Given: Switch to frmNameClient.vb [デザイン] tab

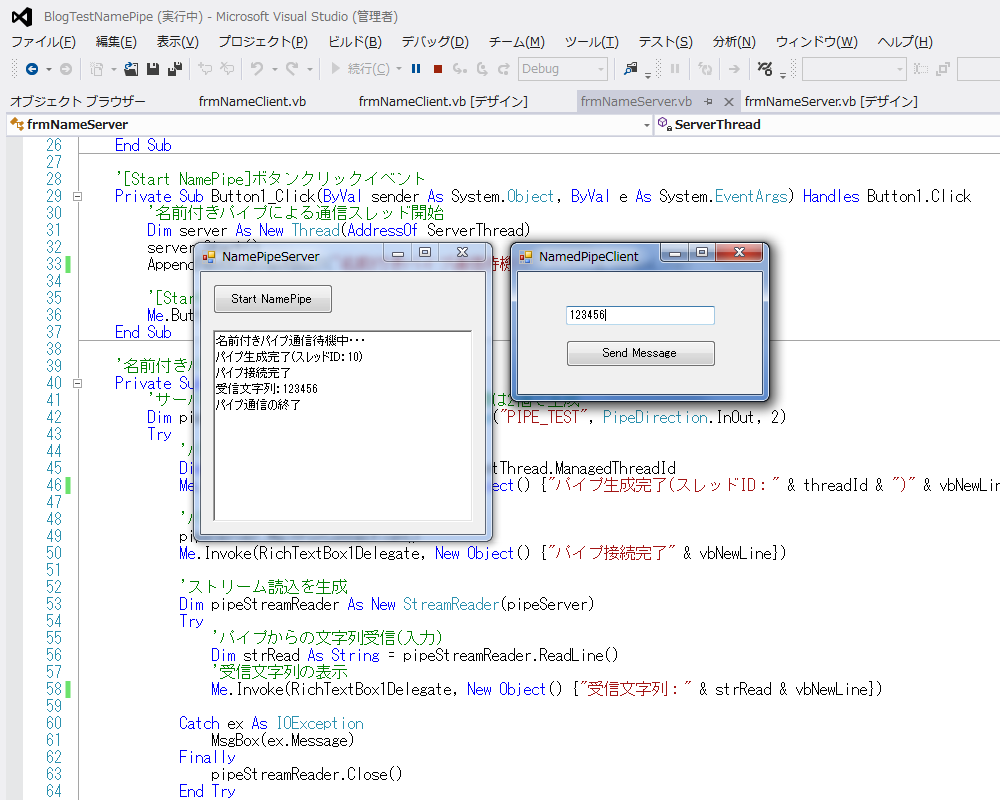Looking at the screenshot, I should (x=443, y=101).
